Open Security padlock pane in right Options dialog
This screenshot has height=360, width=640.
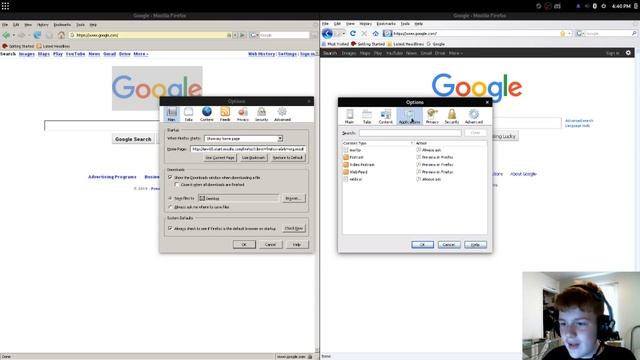pos(451,116)
